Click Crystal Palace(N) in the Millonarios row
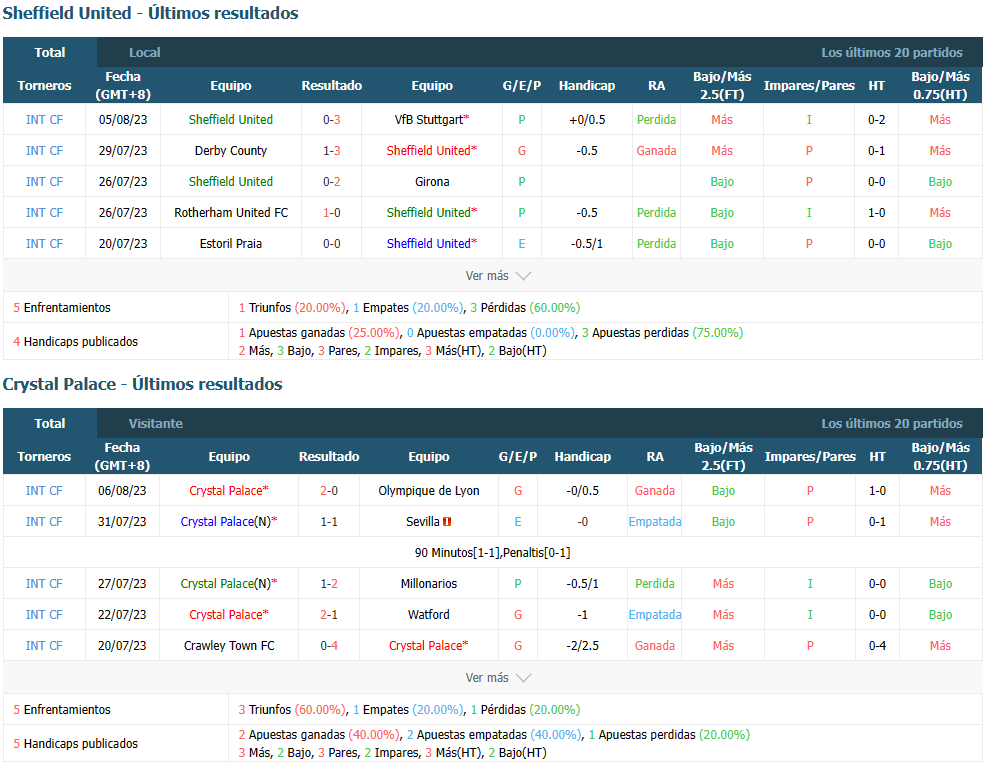 [x=226, y=583]
